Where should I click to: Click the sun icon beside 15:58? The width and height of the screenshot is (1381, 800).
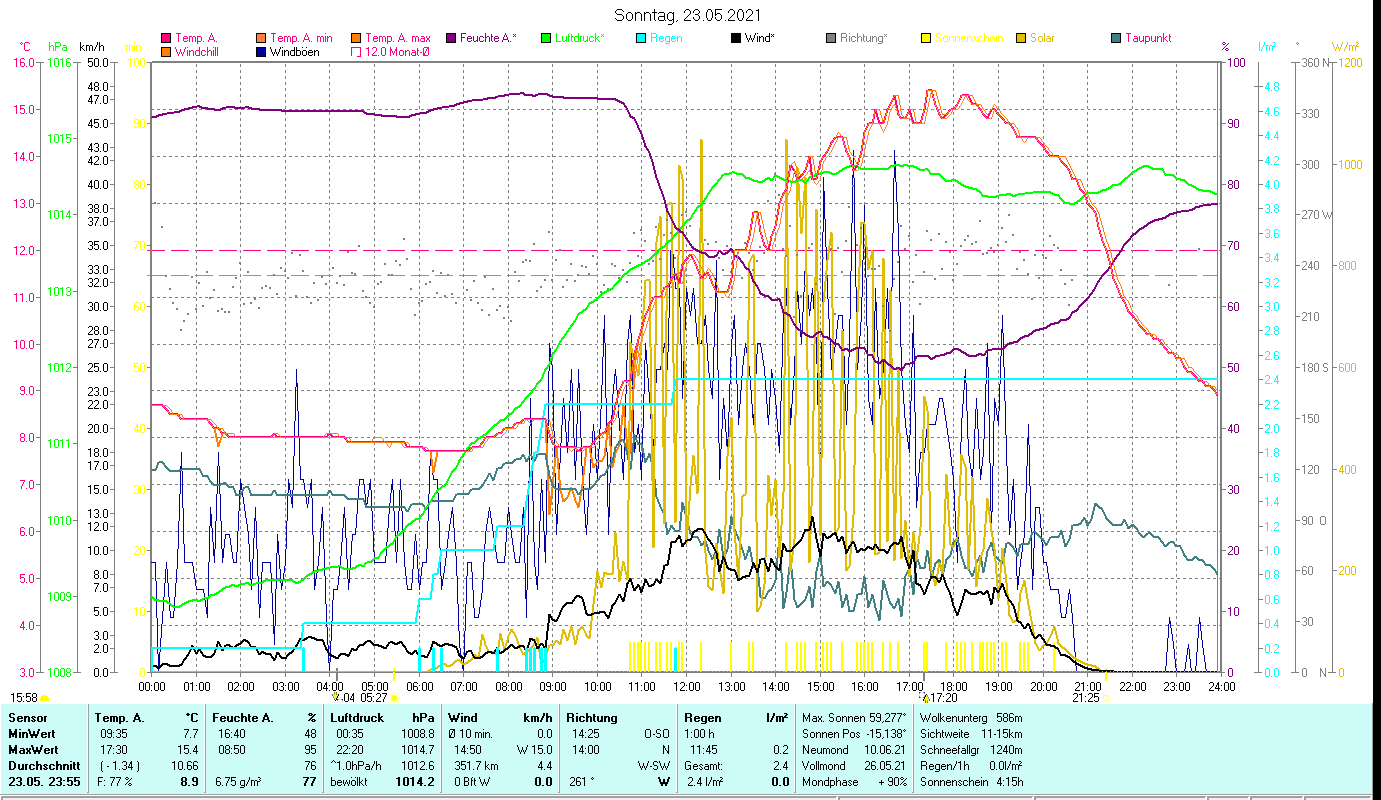(44, 698)
